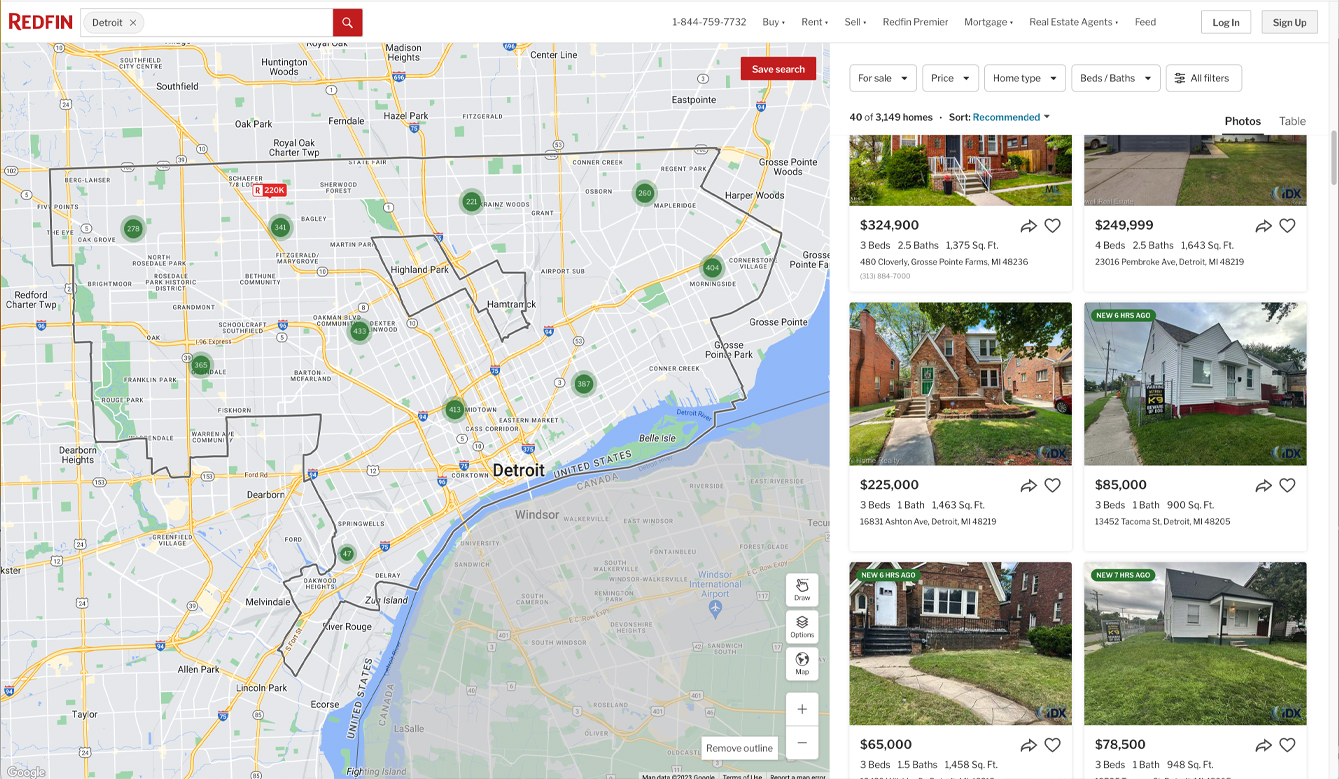
Task: Open the $65,000 home listing photo
Action: coord(960,643)
